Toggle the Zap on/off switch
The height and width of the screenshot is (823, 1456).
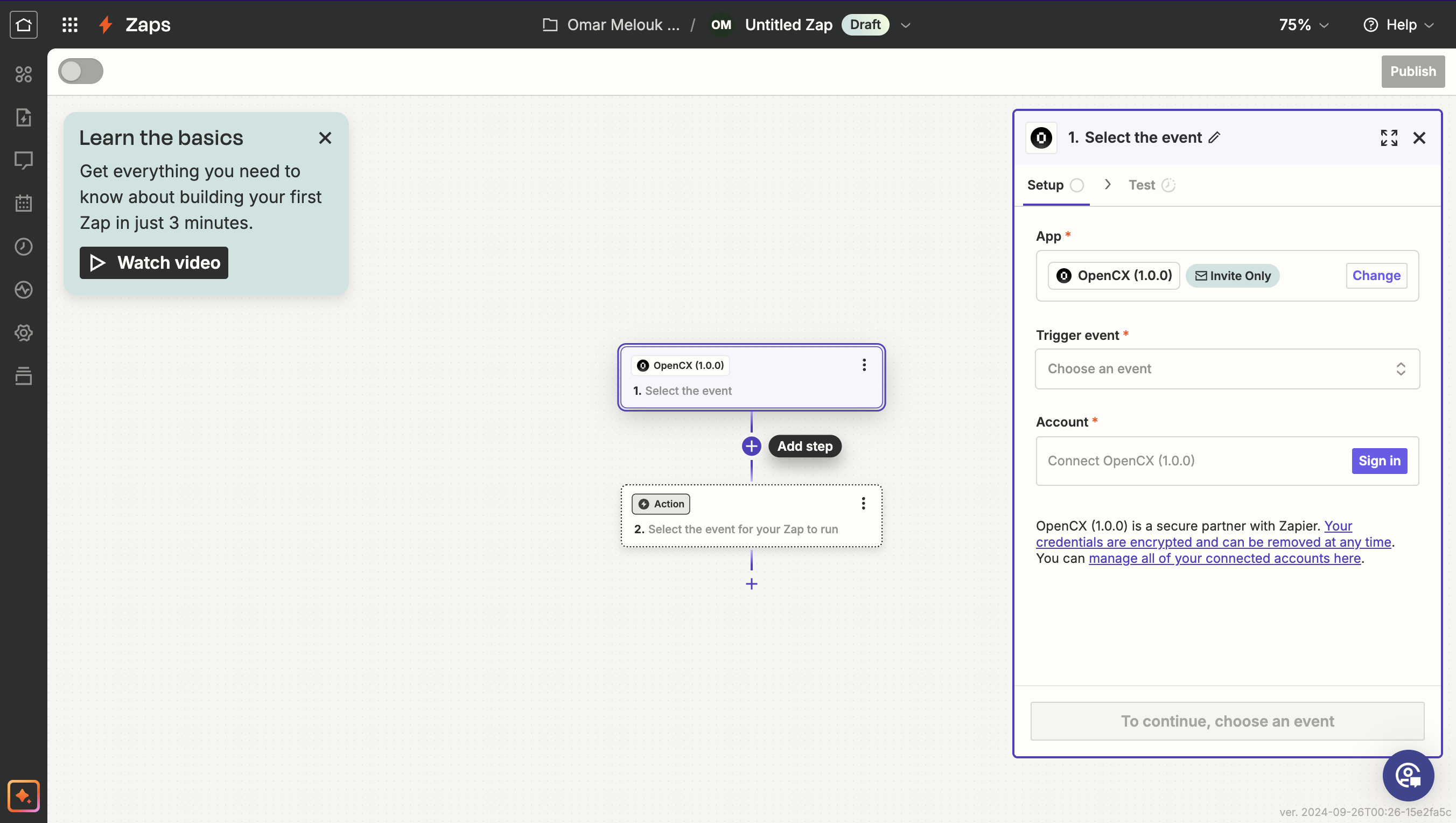(81, 71)
